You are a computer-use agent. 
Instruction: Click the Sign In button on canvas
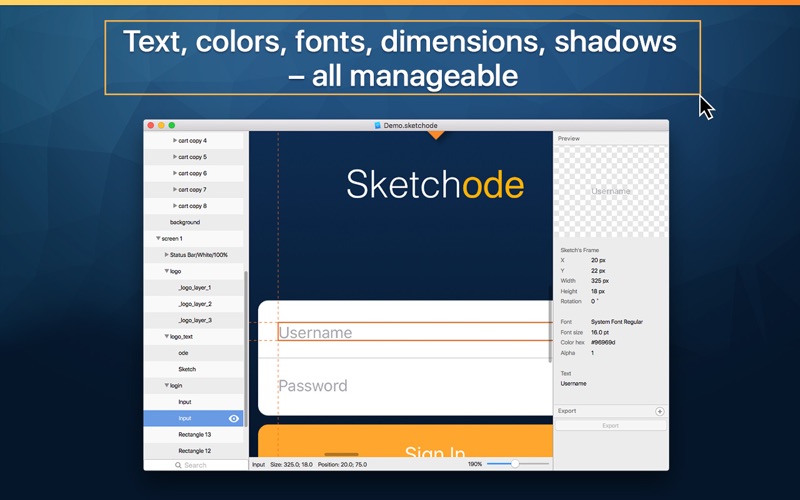(x=406, y=441)
